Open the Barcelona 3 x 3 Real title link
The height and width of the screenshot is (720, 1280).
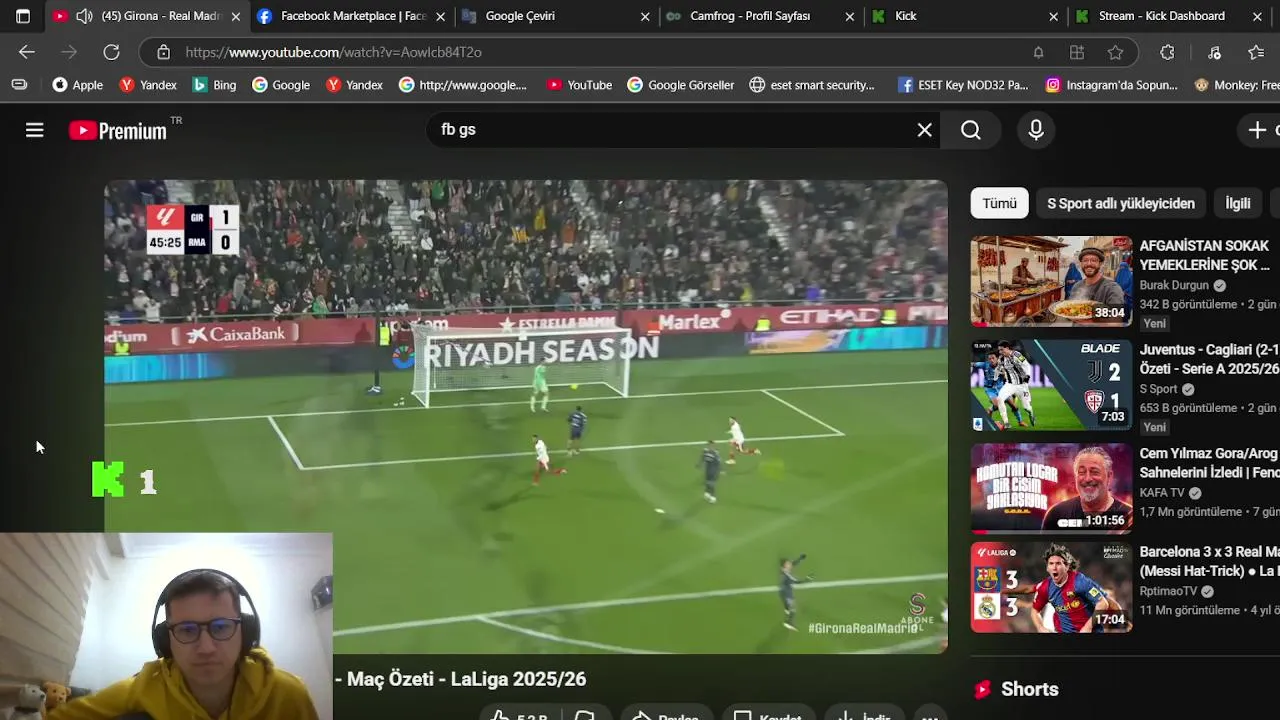[1210, 561]
